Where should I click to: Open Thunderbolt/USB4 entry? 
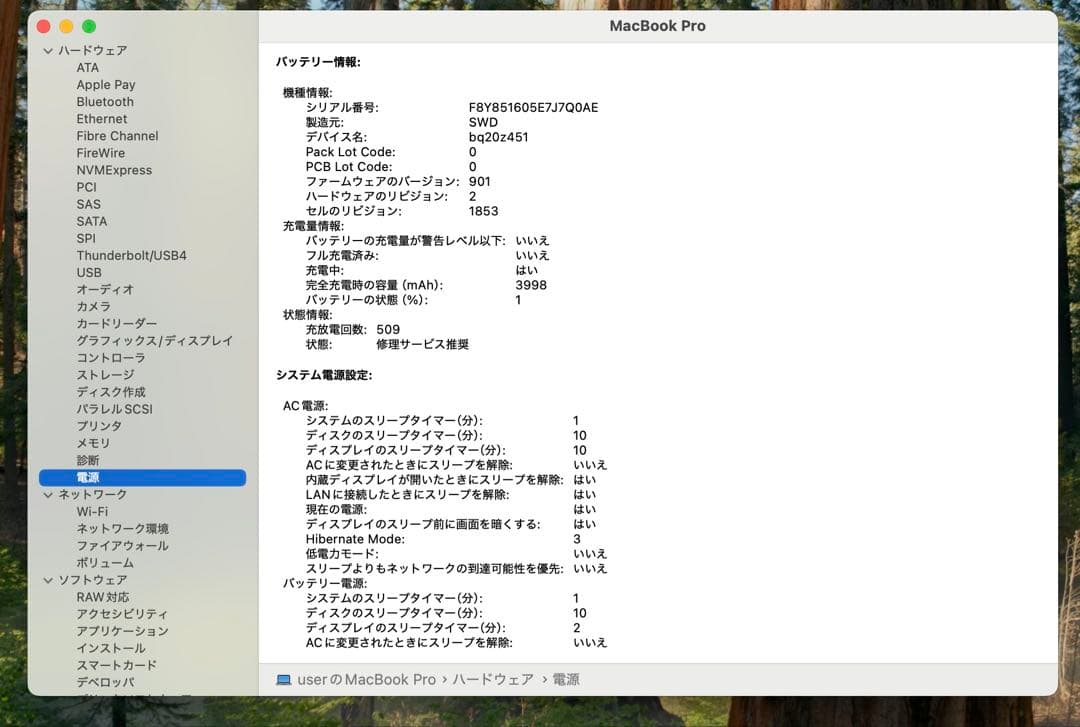point(132,256)
